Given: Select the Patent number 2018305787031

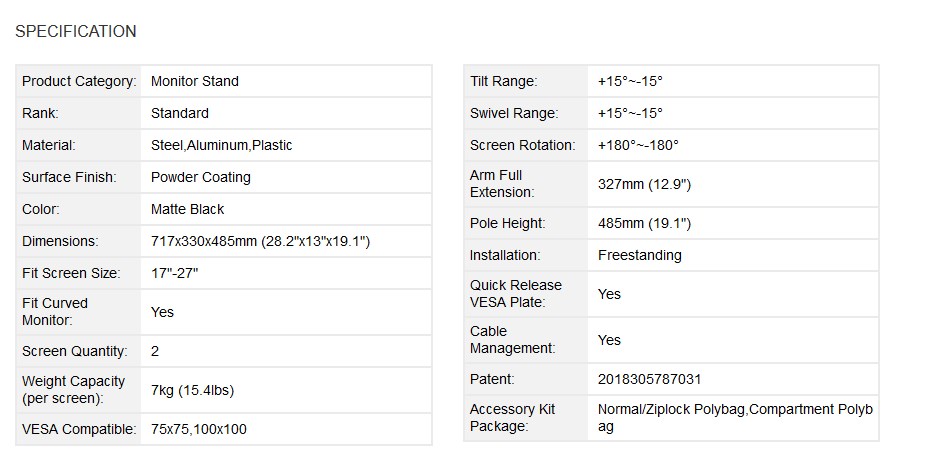Looking at the screenshot, I should 650,379.
